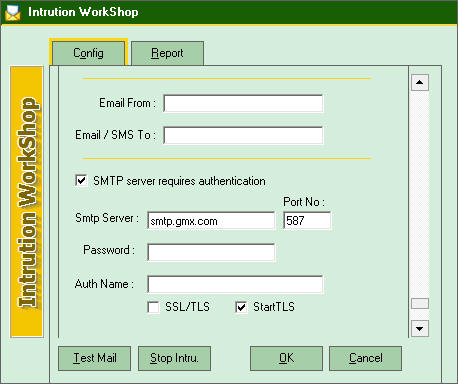
Task: Click the Email / SMS To field
Action: 243,135
